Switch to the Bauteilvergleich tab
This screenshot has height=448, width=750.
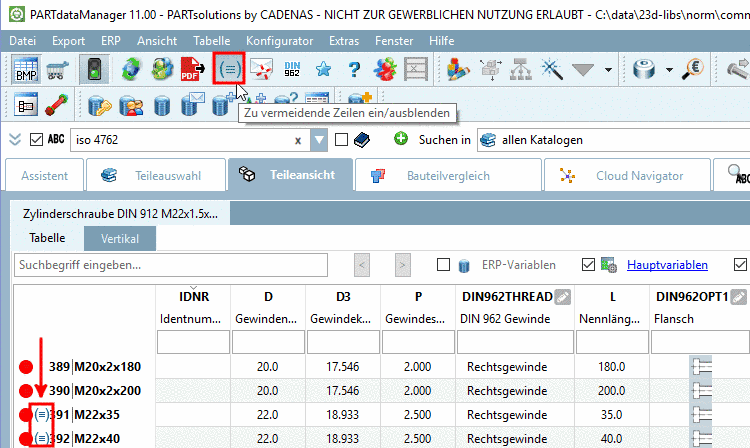tap(448, 175)
